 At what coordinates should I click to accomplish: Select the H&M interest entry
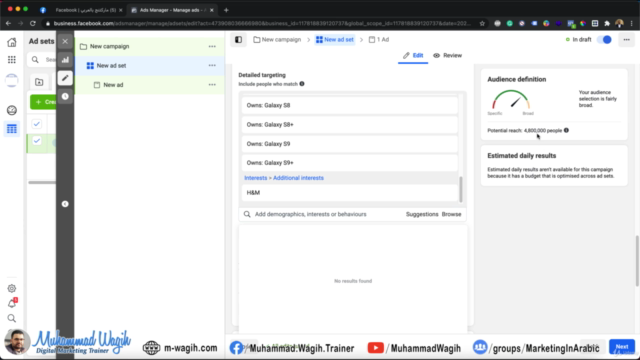click(350, 193)
